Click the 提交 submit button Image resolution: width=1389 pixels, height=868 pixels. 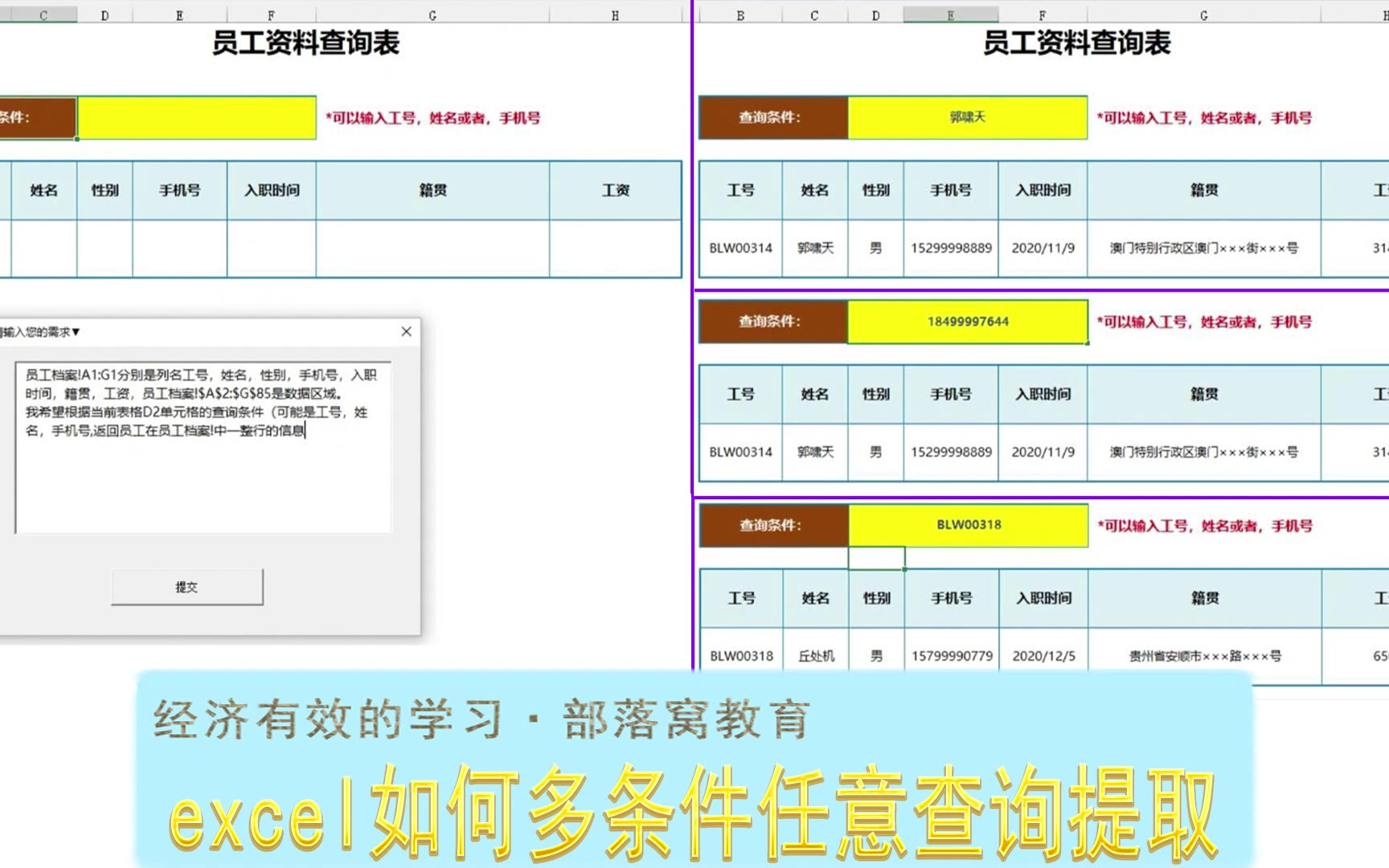[x=186, y=587]
